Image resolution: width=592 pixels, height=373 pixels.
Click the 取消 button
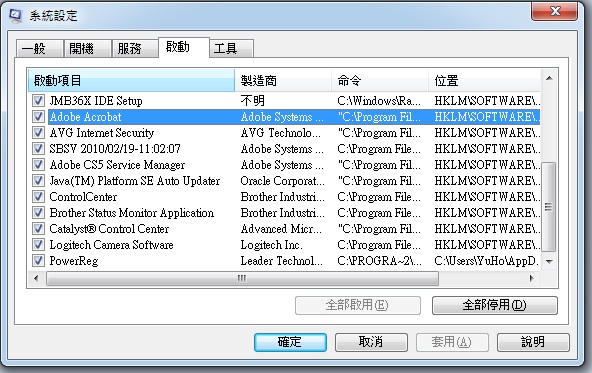tap(371, 342)
